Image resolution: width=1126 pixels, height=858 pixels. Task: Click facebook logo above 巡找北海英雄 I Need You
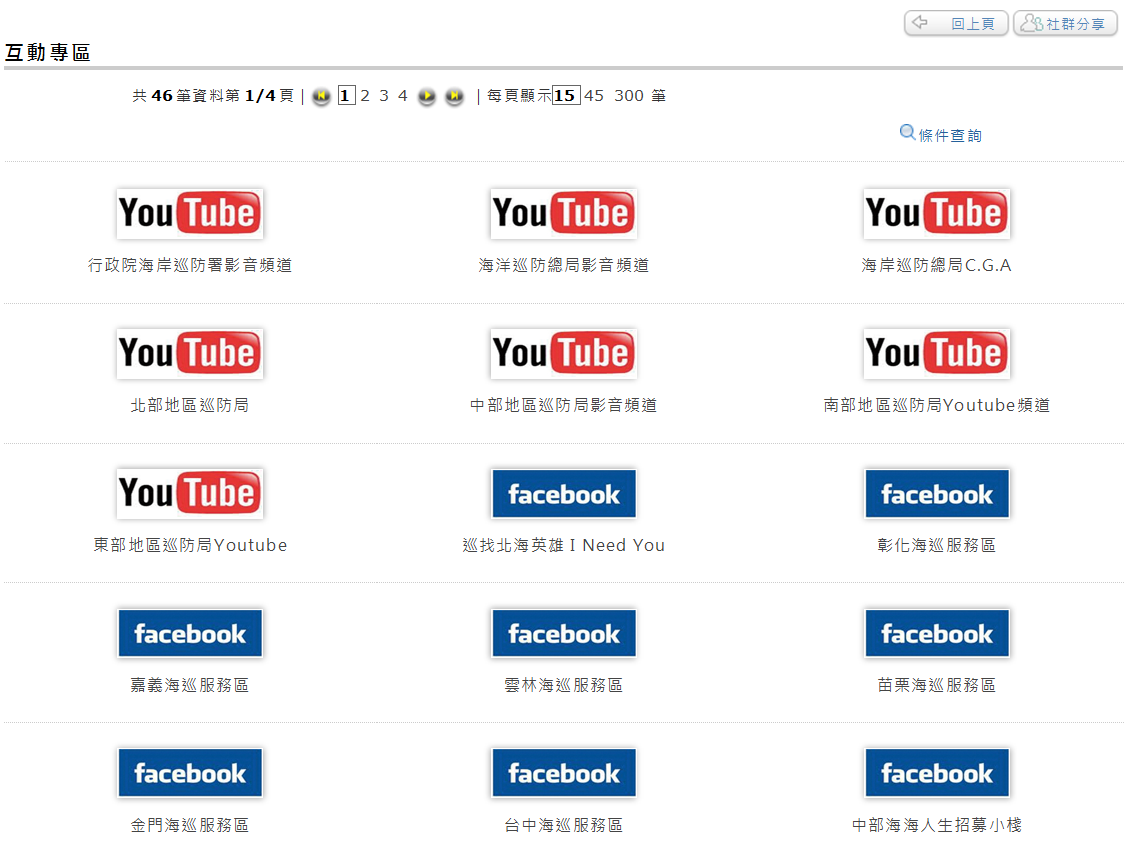click(564, 493)
